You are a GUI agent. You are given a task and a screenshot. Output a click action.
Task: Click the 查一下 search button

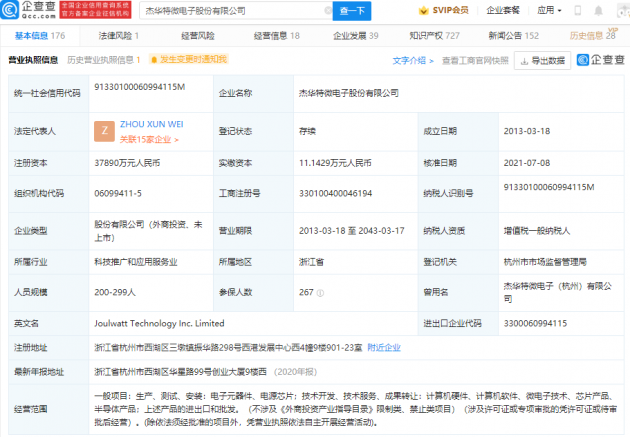click(352, 11)
